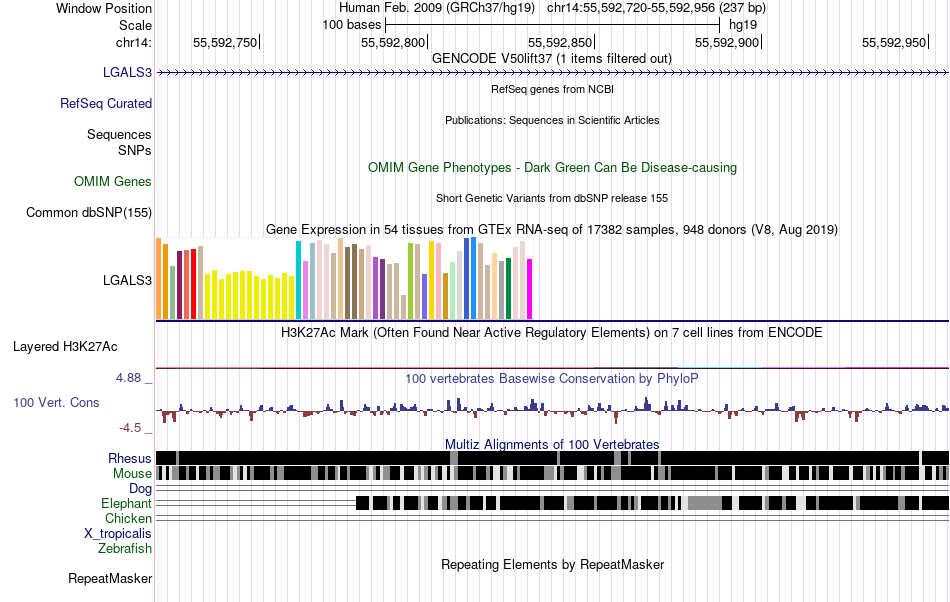
Task: Click Publications: Sequences in Scientific Articles title
Action: (552, 120)
